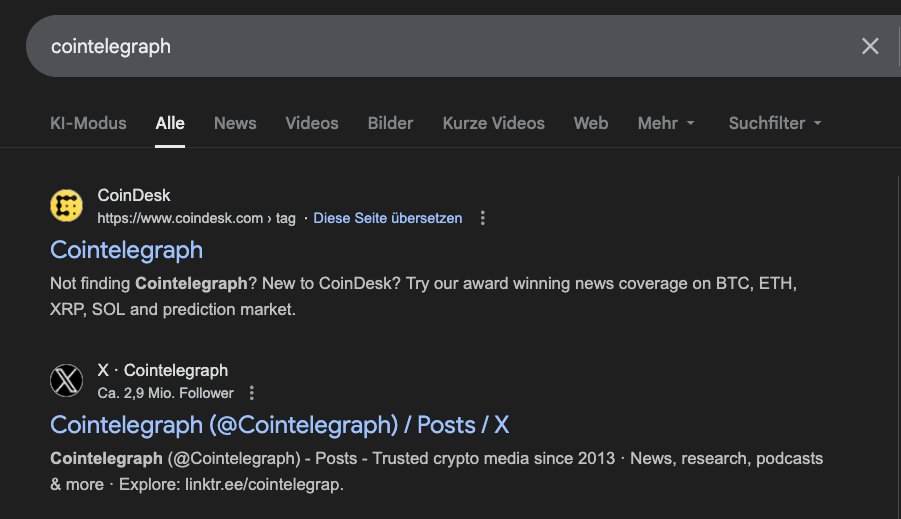This screenshot has width=901, height=519.
Task: Click the X logo favicon
Action: (x=67, y=380)
